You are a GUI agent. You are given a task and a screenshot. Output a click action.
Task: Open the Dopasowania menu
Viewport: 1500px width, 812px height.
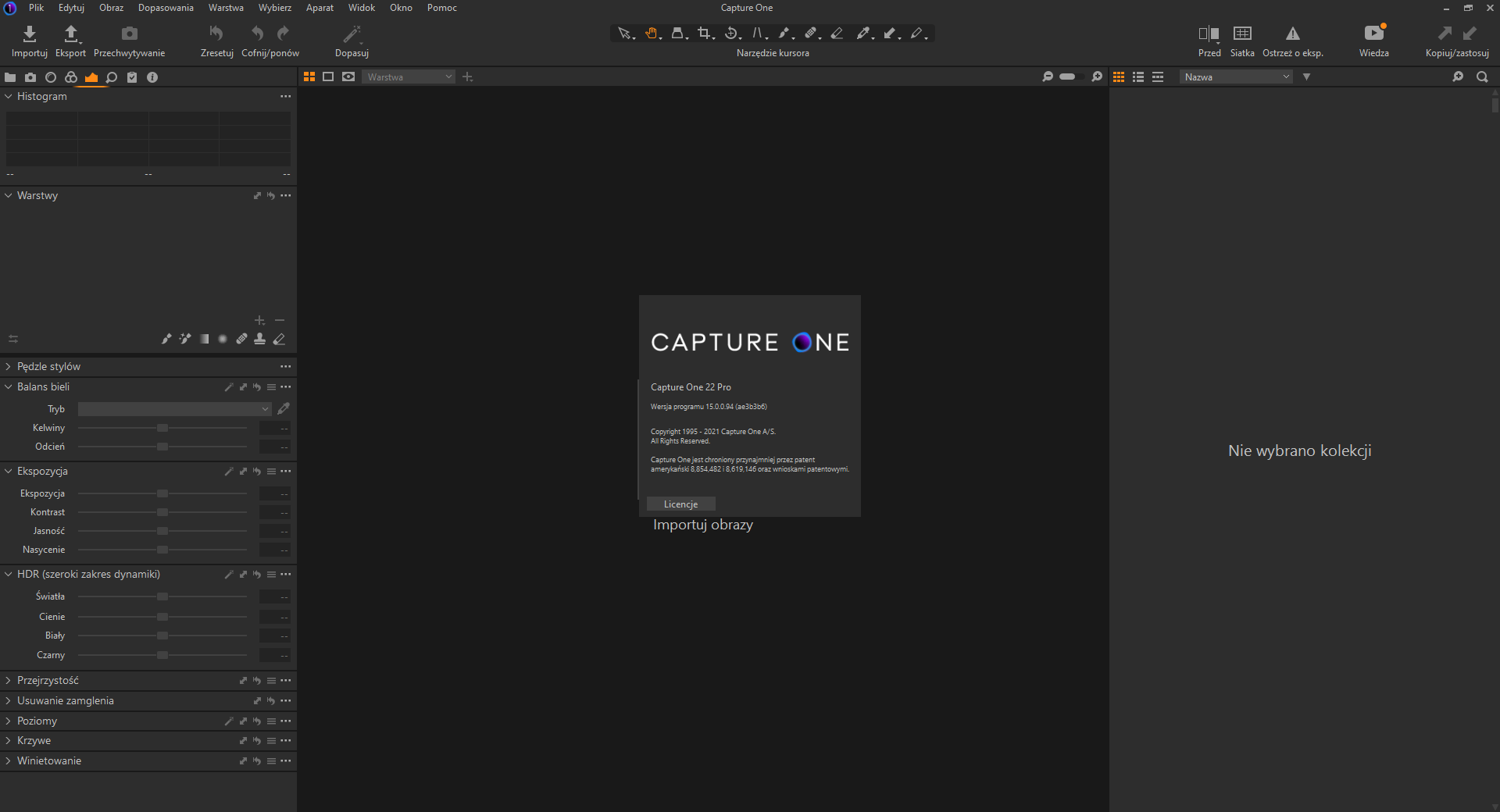point(166,8)
